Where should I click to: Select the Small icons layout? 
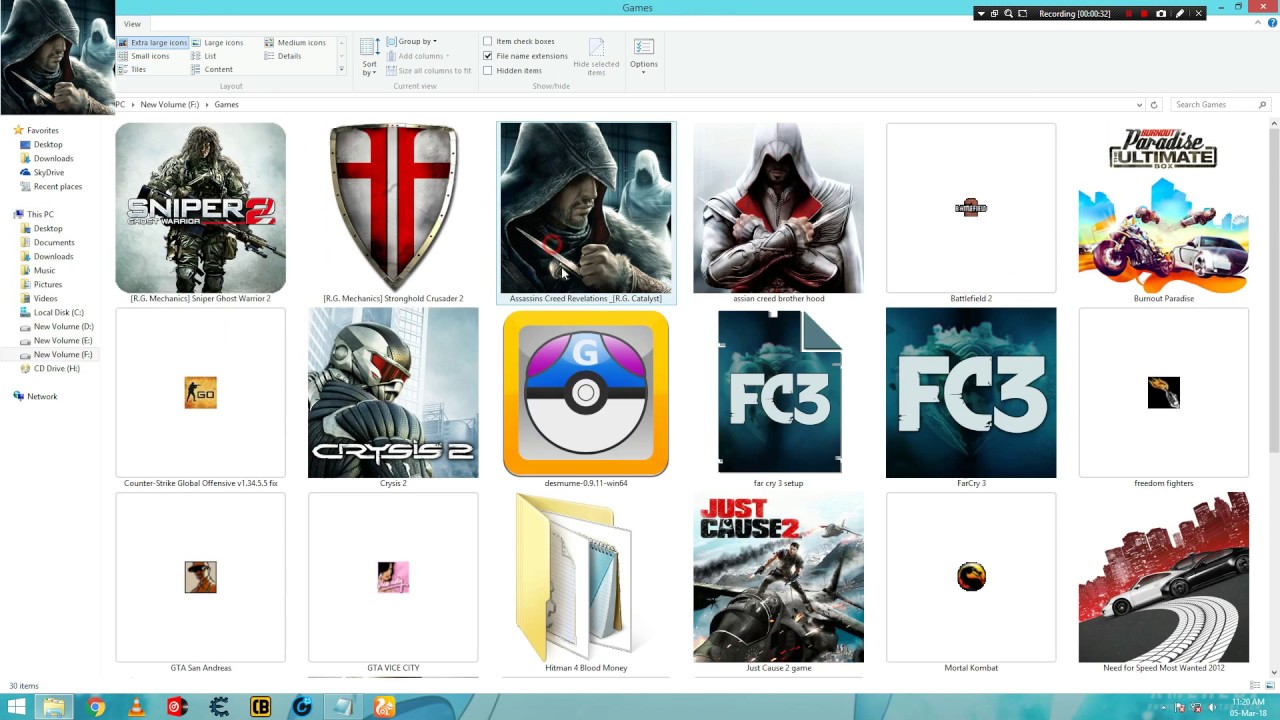click(149, 56)
